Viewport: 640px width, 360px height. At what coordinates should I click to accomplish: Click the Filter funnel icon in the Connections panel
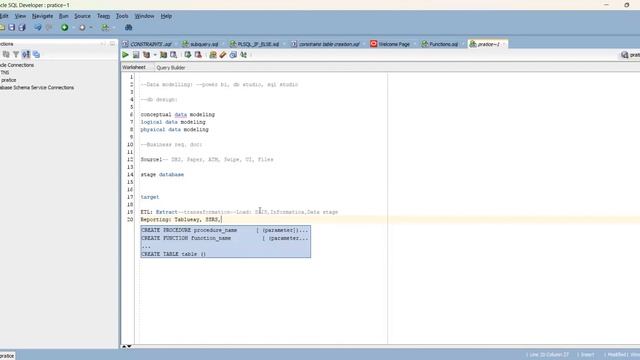[x=16, y=54]
